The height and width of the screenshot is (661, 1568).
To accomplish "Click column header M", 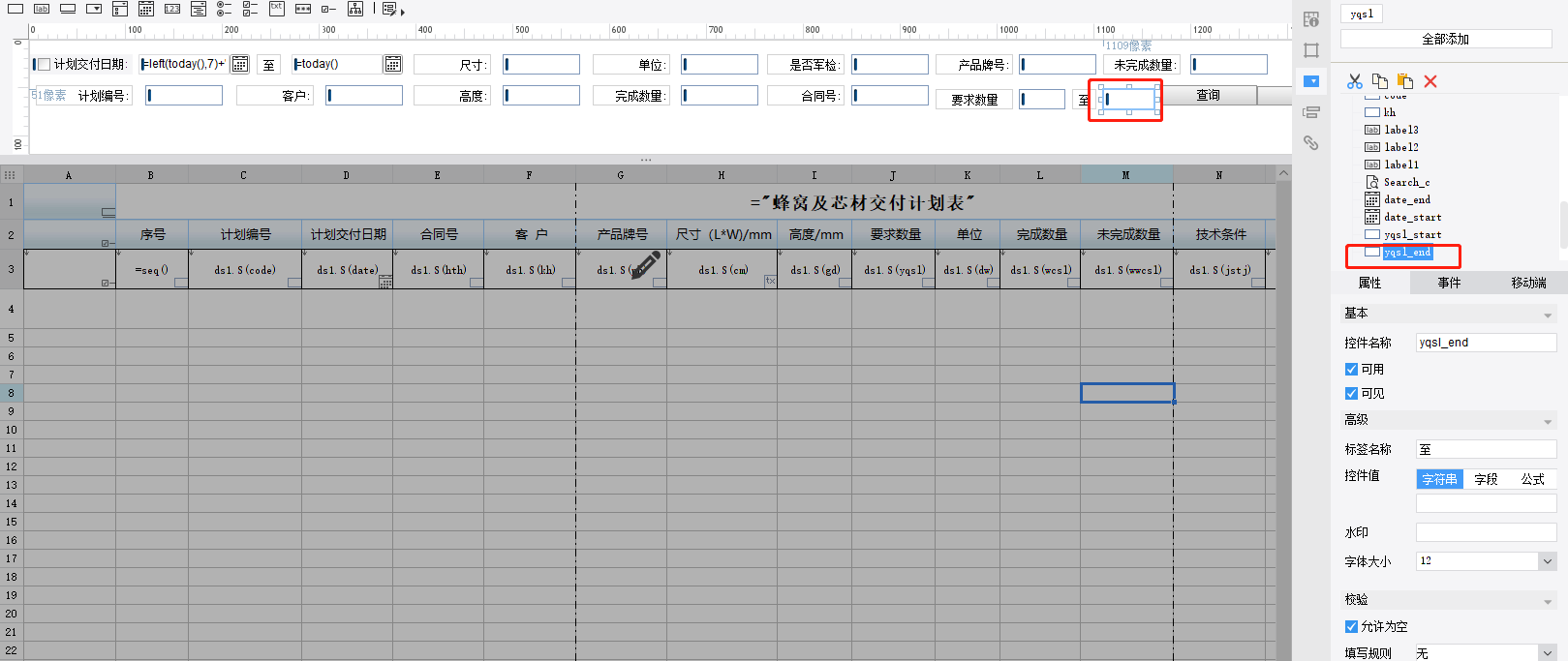I will click(x=1126, y=175).
